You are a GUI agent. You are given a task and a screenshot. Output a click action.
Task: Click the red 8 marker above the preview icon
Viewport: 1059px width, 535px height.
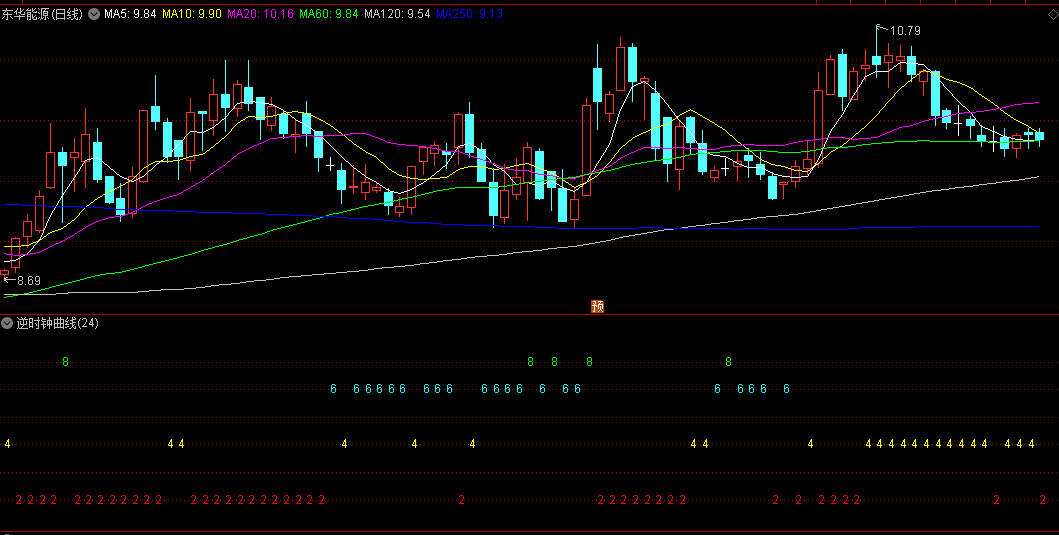click(x=589, y=361)
